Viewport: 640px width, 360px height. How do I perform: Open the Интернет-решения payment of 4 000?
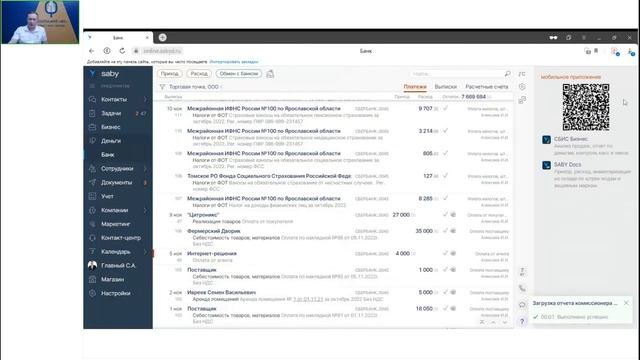(333, 257)
